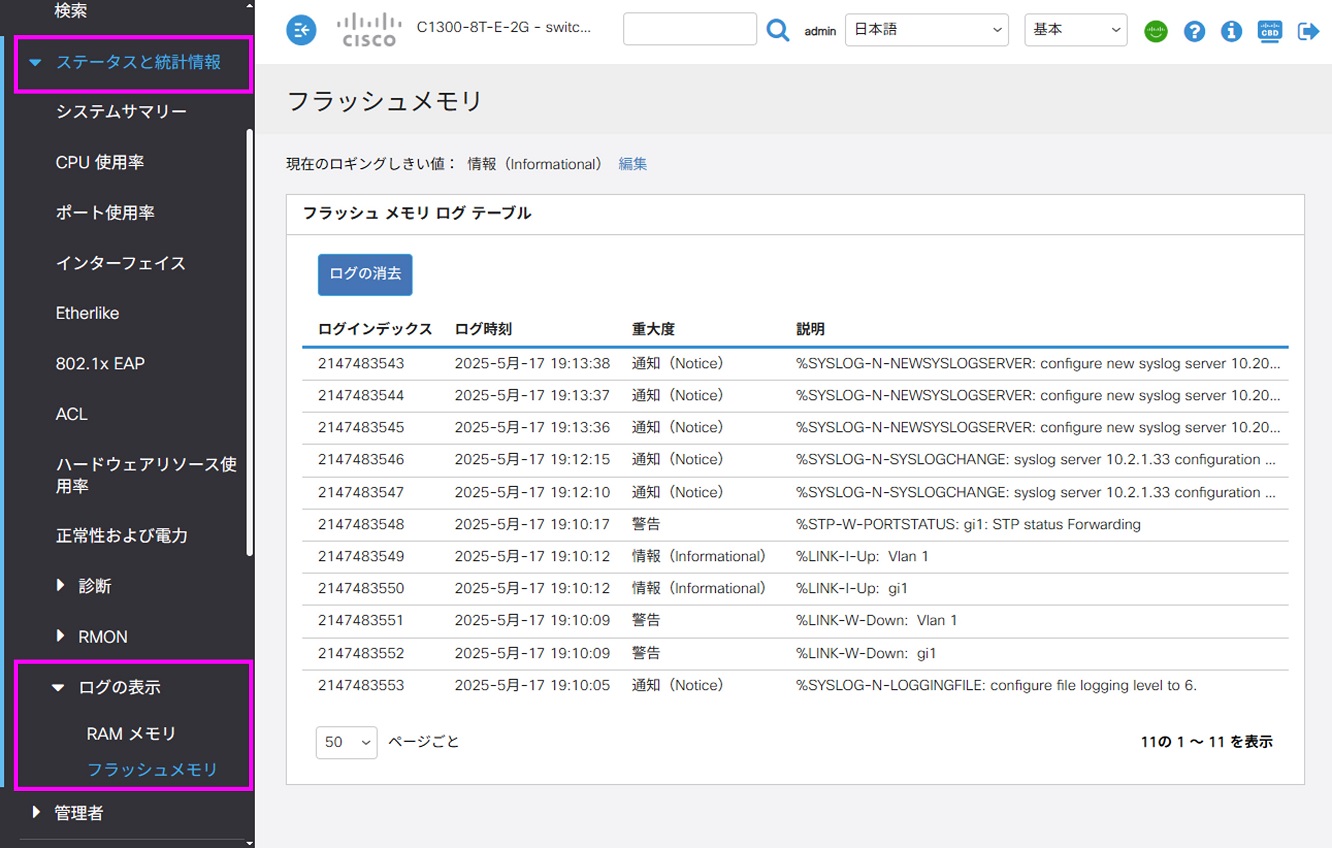Open 正常性および電力 page
1332x848 pixels.
click(121, 535)
